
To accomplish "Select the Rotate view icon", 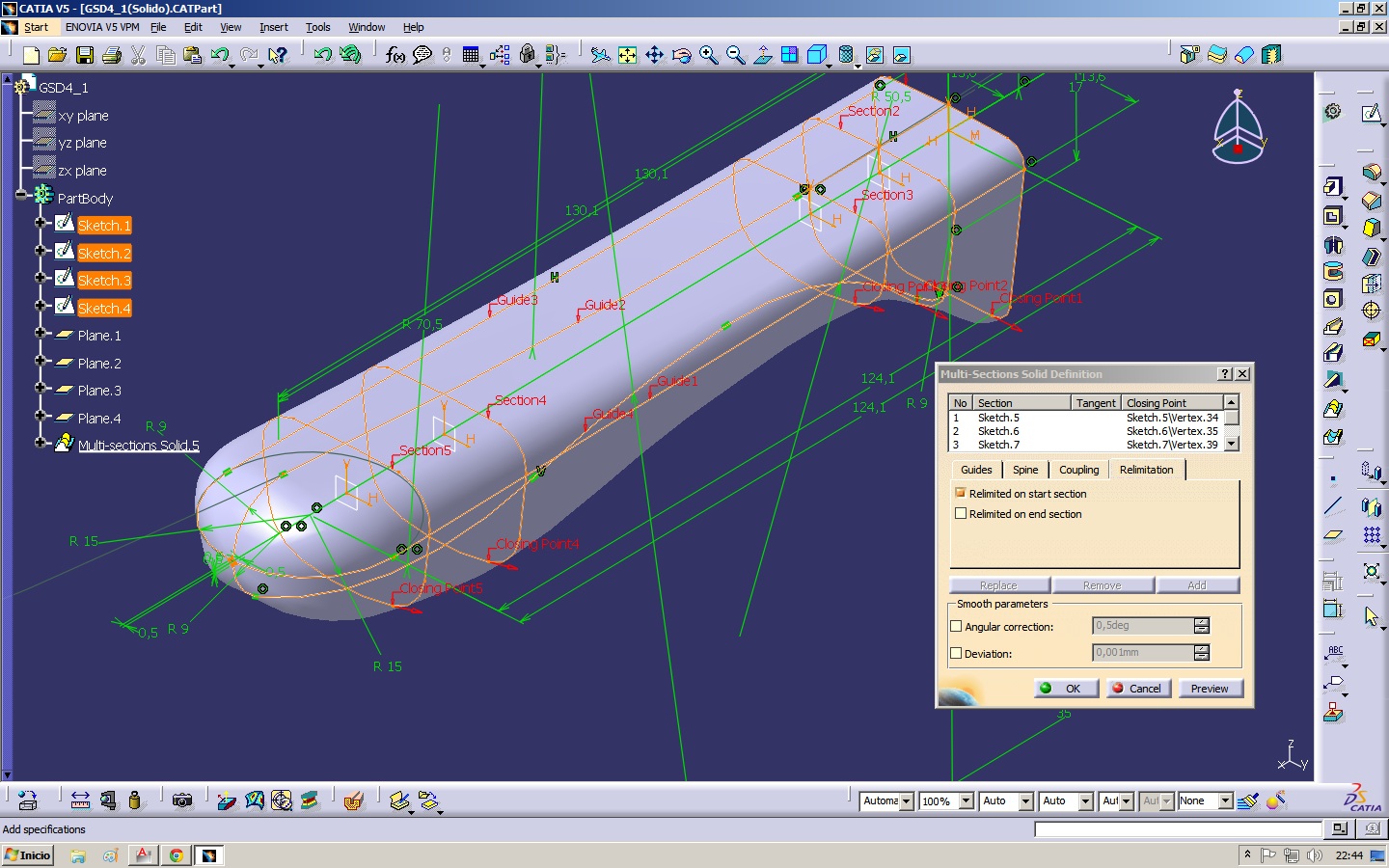I will coord(681,55).
